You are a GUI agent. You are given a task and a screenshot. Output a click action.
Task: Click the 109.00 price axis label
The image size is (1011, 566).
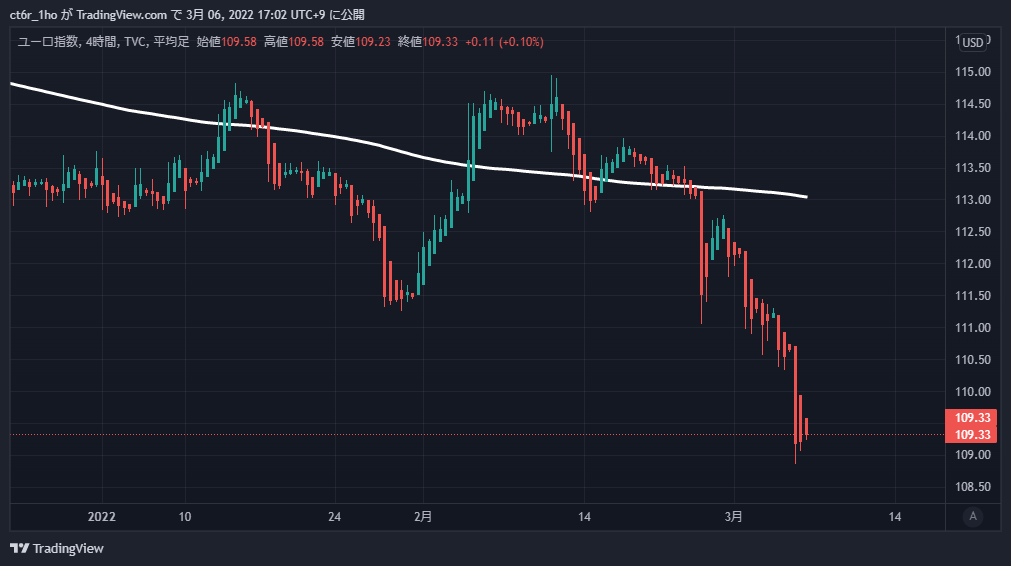pos(972,455)
